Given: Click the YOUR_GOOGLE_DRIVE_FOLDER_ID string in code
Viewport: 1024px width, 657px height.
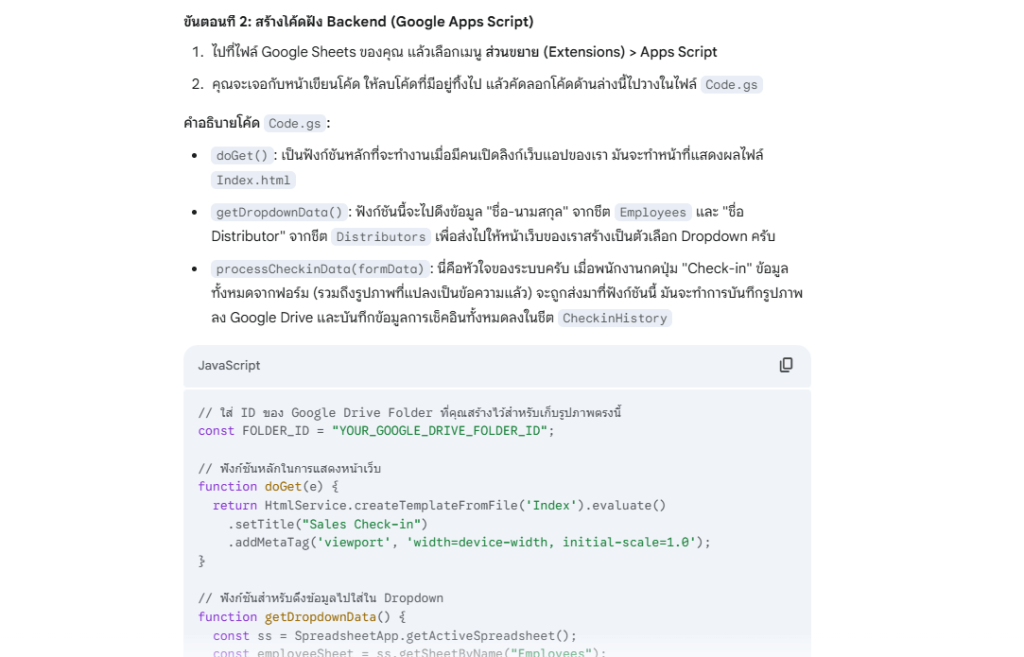Looking at the screenshot, I should point(442,430).
